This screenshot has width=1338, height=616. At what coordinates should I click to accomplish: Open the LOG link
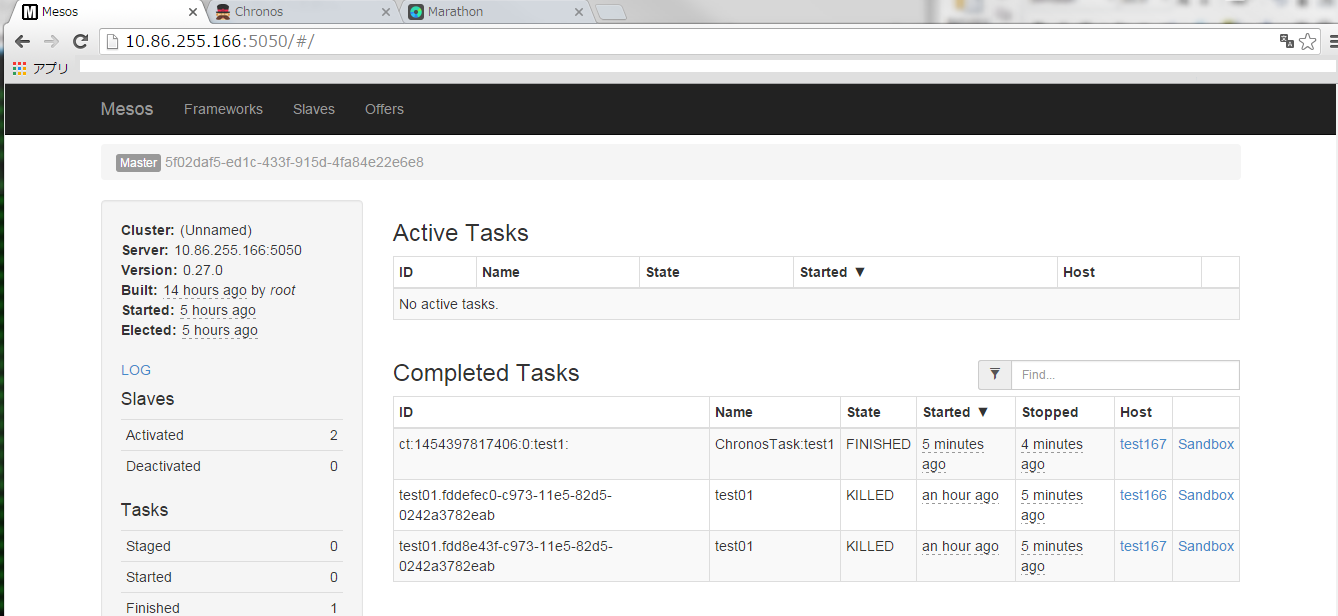click(x=136, y=370)
